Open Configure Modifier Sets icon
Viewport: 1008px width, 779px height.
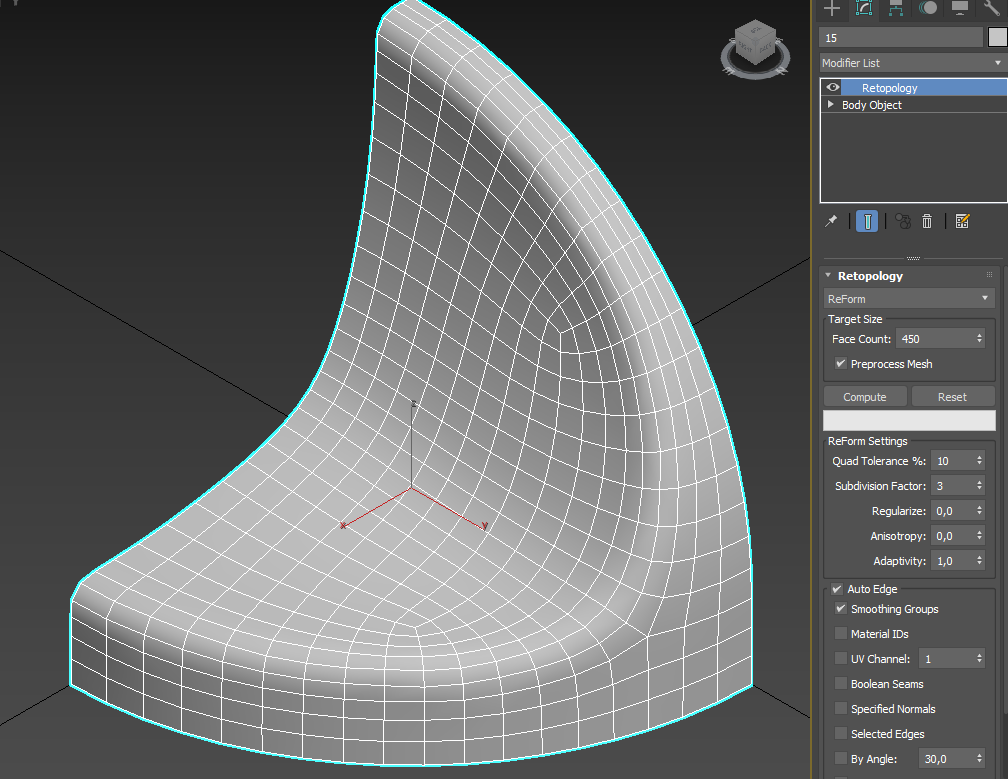pyautogui.click(x=962, y=221)
